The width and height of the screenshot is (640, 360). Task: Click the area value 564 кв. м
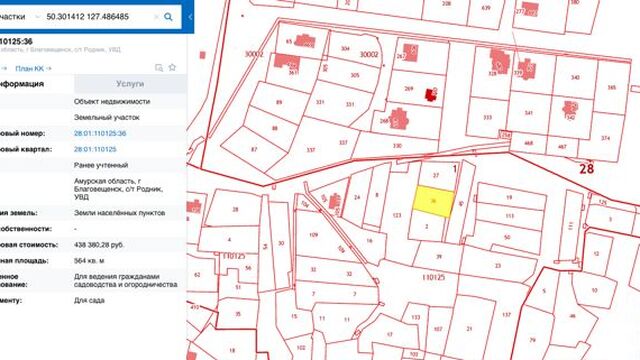click(89, 261)
